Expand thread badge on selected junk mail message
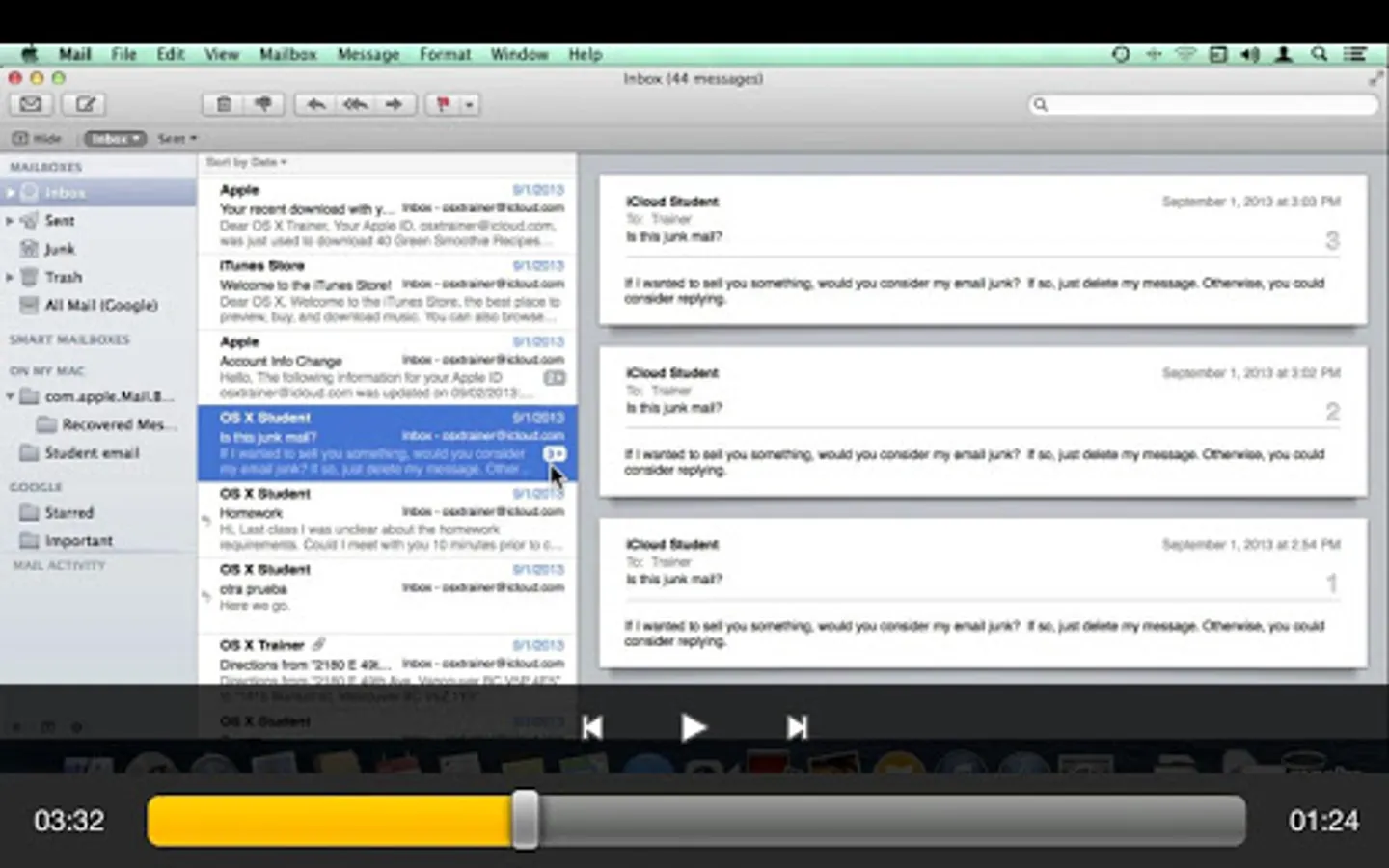1389x868 pixels. (555, 453)
